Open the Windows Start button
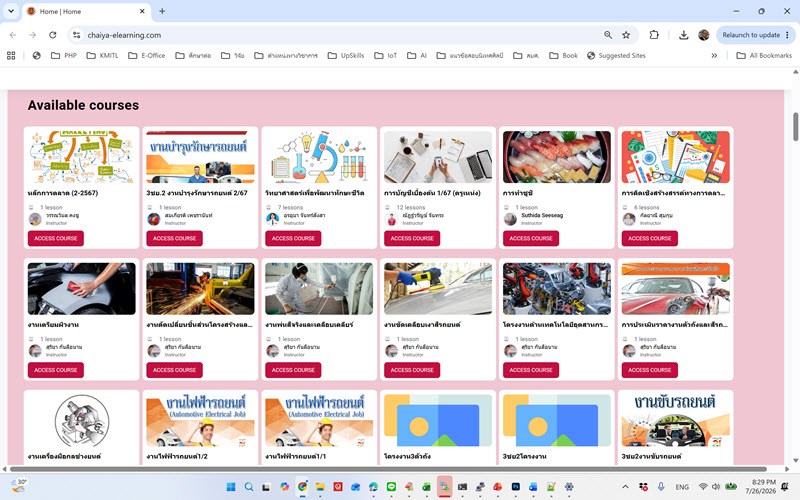The height and width of the screenshot is (500, 800). (231, 487)
